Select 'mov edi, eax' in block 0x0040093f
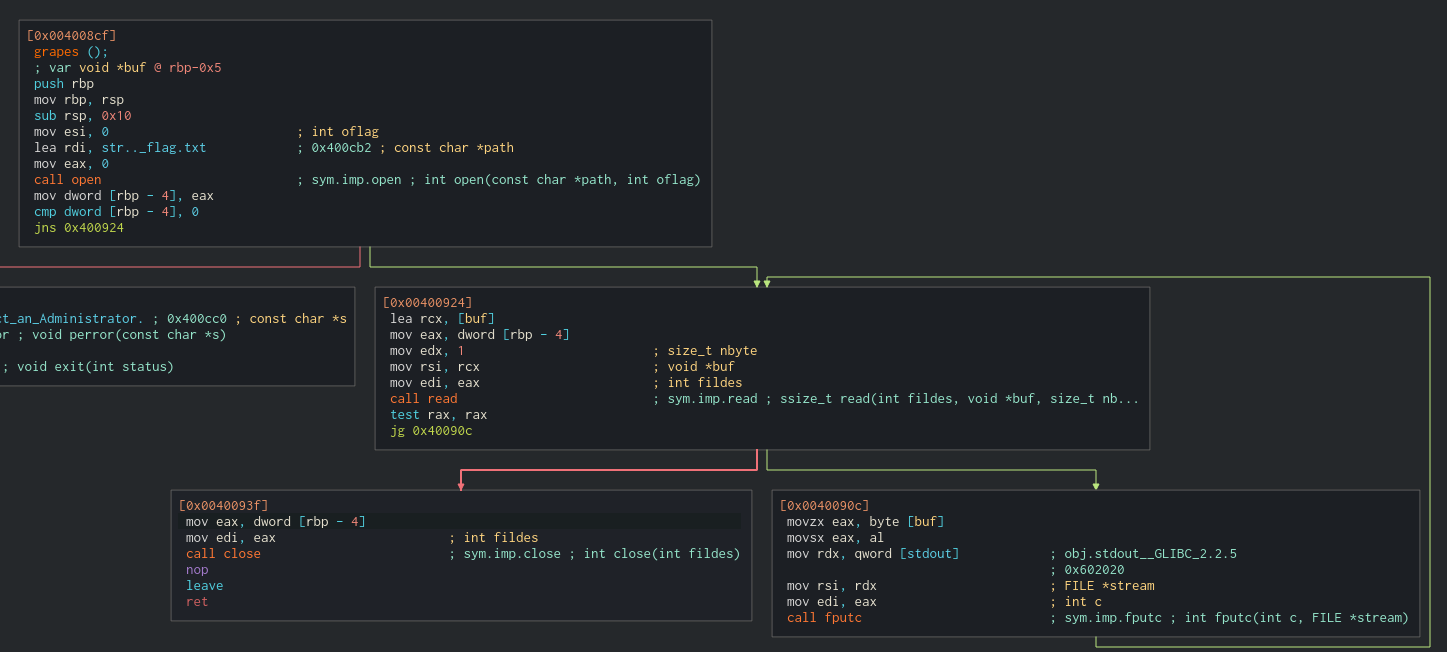Viewport: 1447px width, 652px height. (x=231, y=538)
